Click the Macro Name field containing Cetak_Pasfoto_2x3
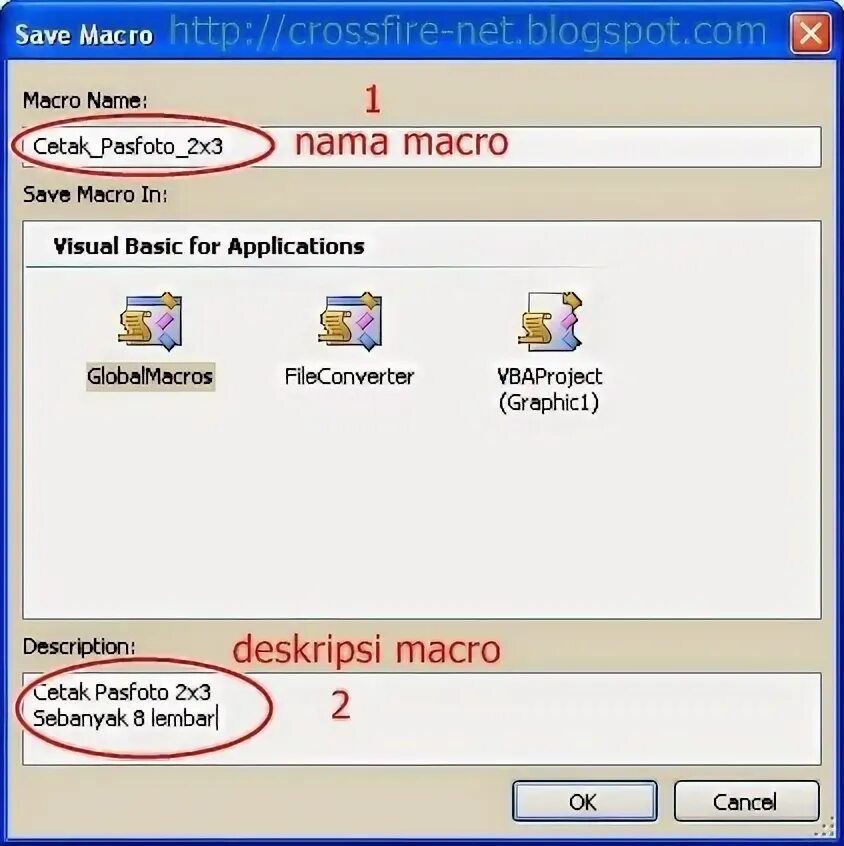This screenshot has height=846, width=844. (x=422, y=147)
